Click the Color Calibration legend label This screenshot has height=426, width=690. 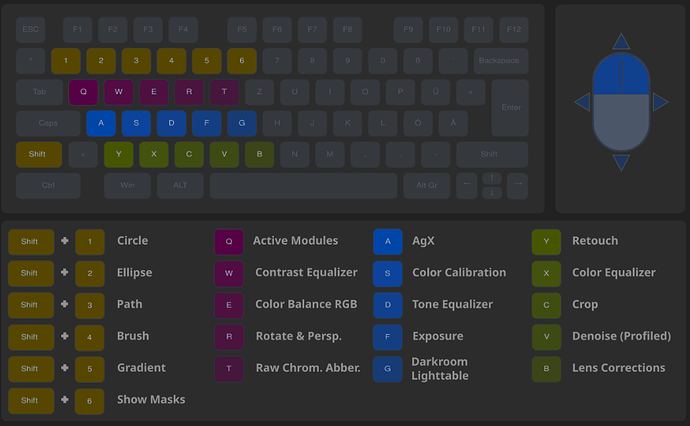(x=459, y=272)
